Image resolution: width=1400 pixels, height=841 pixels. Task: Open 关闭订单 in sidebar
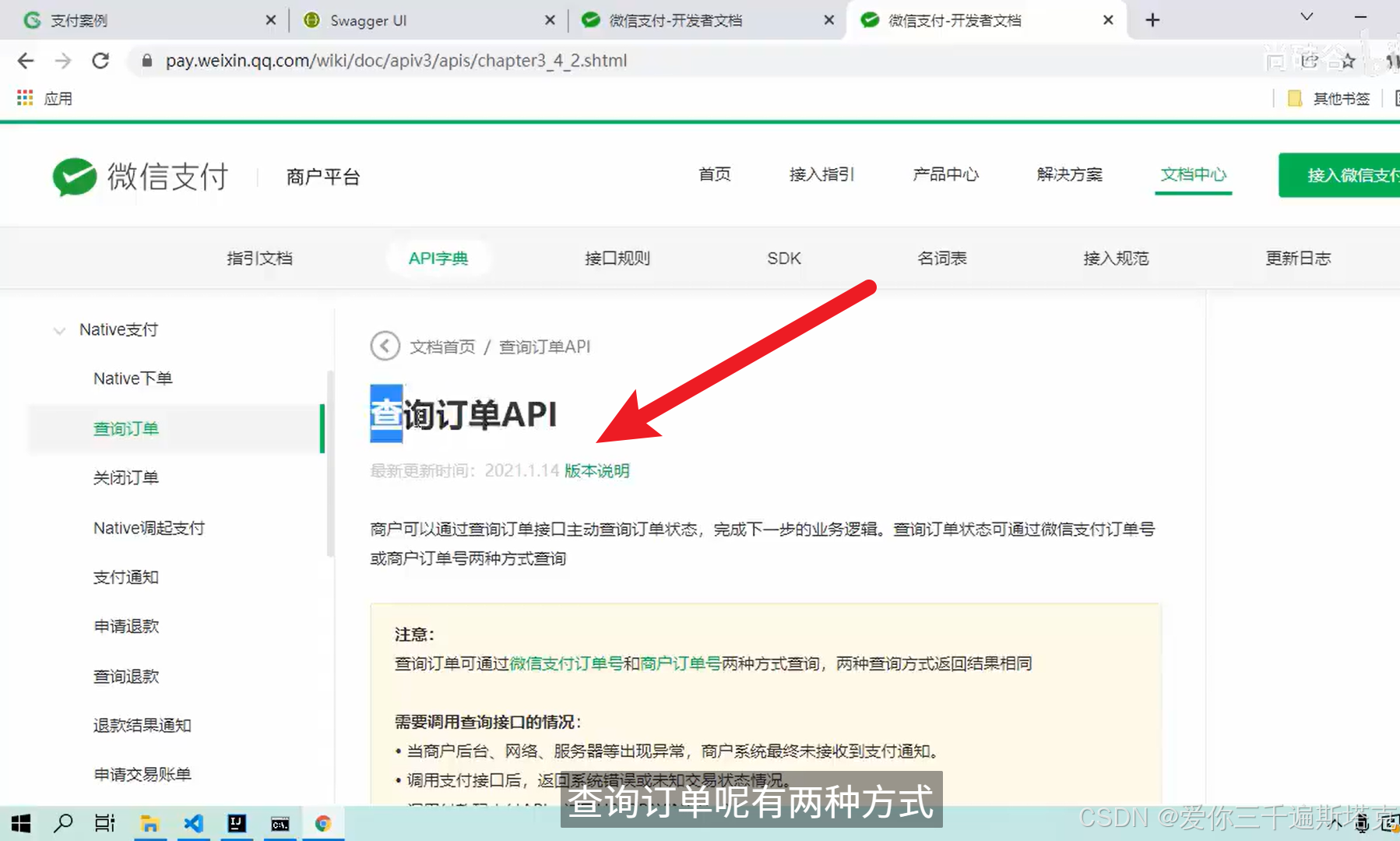click(126, 477)
